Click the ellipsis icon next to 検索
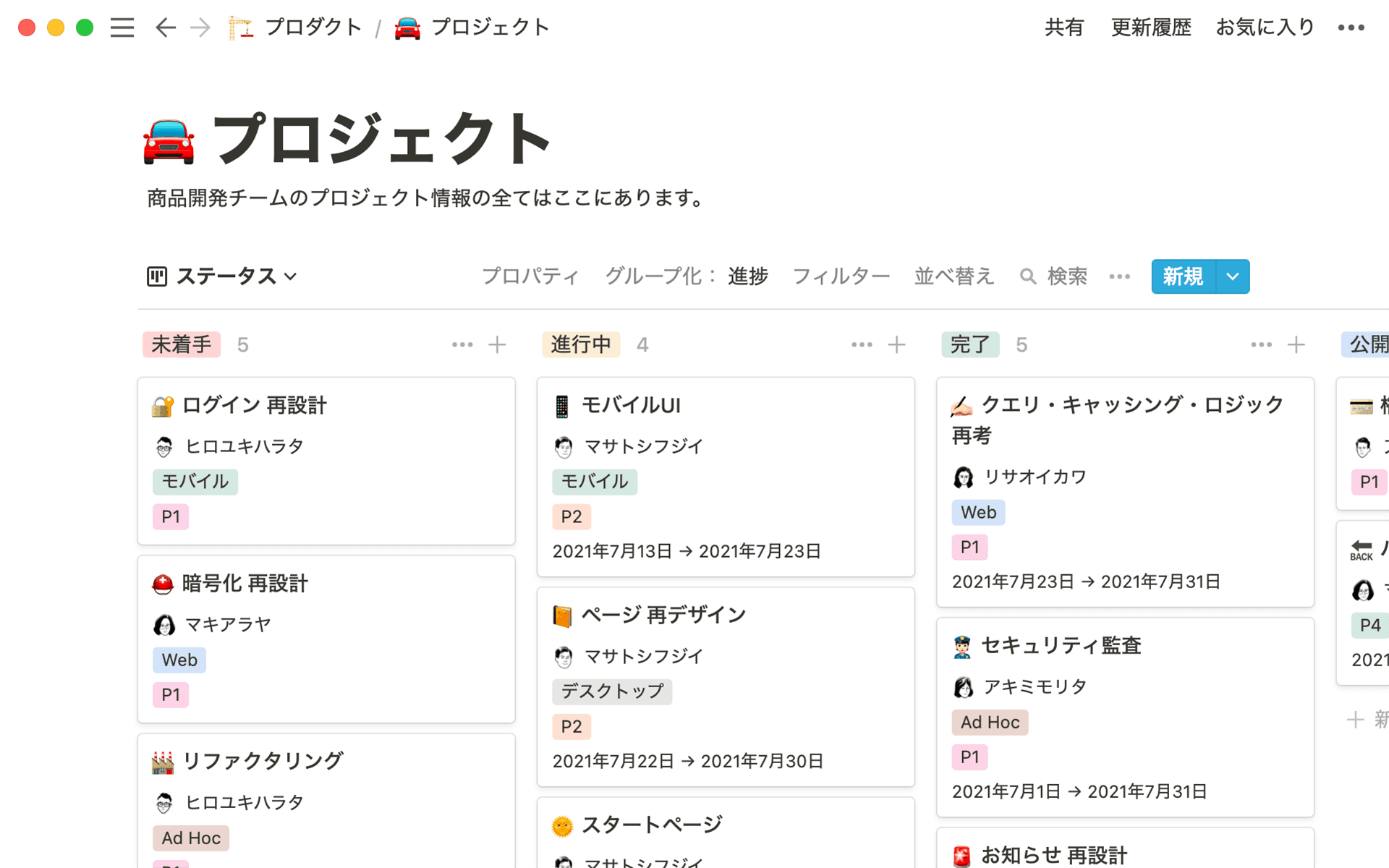Screen dimensions: 1389x868 point(1119,276)
